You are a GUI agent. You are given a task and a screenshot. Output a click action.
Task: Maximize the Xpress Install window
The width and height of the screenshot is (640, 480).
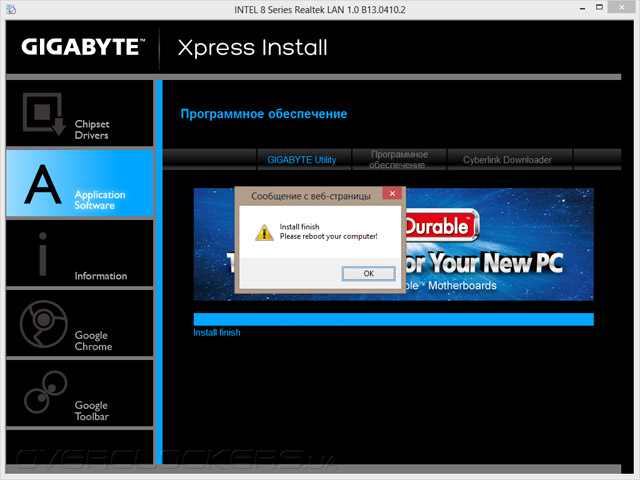pos(599,7)
